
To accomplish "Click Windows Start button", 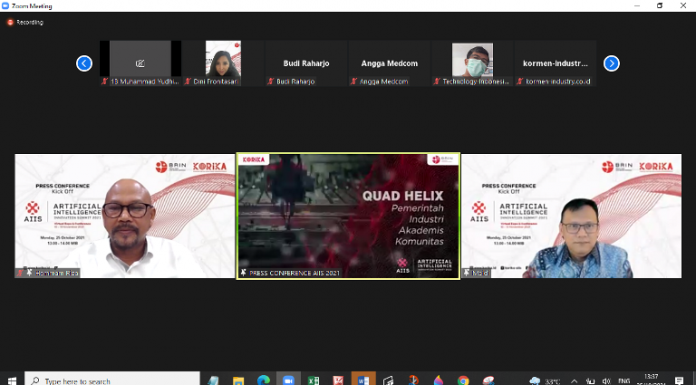I will tap(12, 381).
